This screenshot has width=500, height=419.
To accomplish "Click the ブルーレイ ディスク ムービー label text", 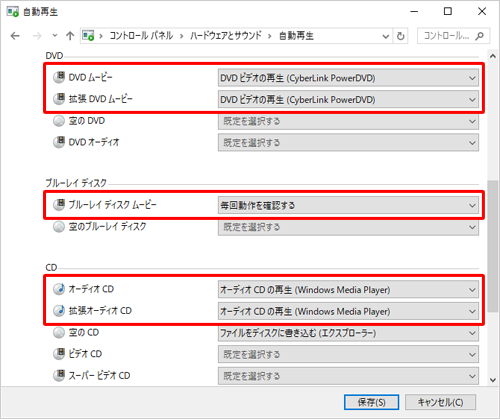I will [x=112, y=205].
